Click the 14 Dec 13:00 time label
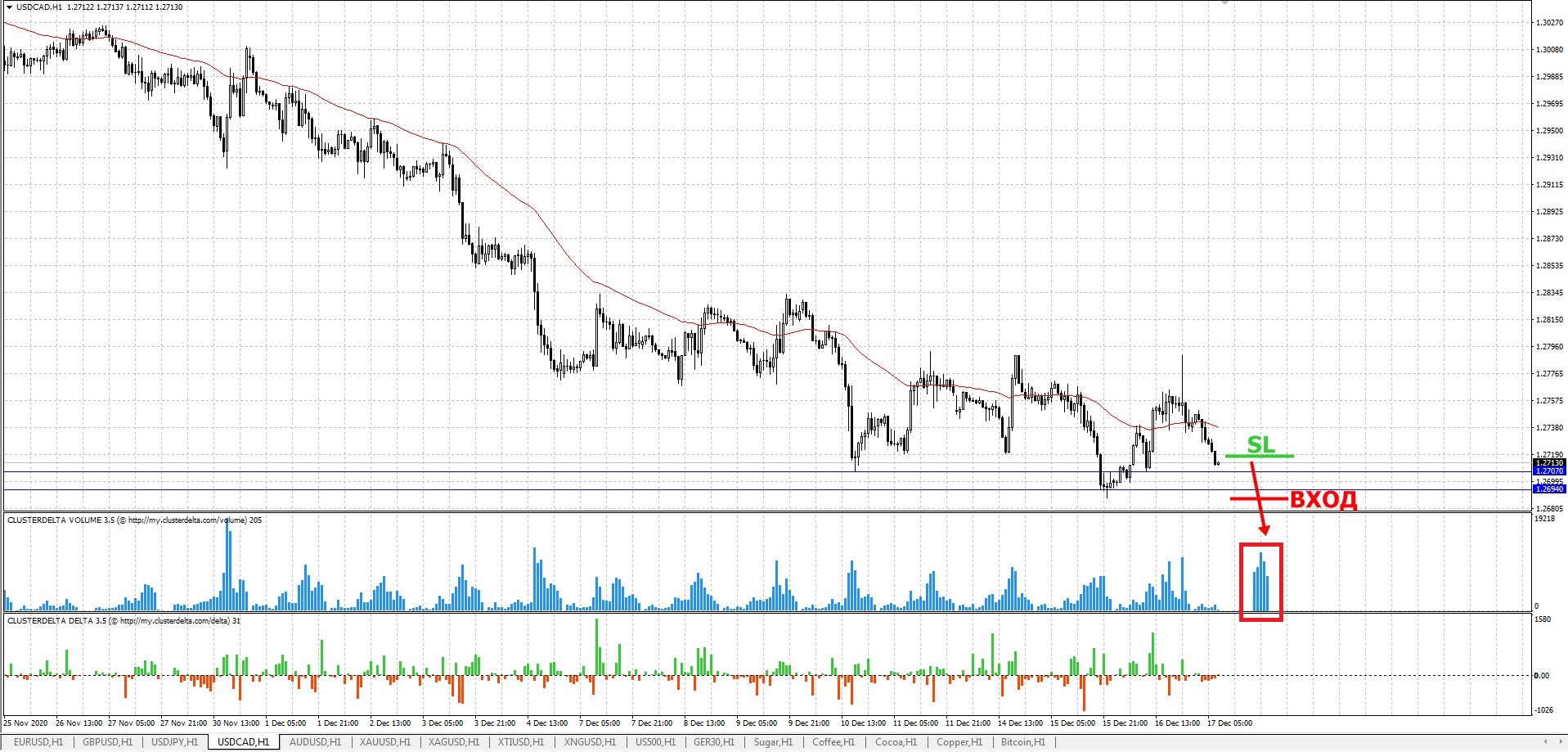This screenshot has width=1568, height=752. pyautogui.click(x=1020, y=723)
